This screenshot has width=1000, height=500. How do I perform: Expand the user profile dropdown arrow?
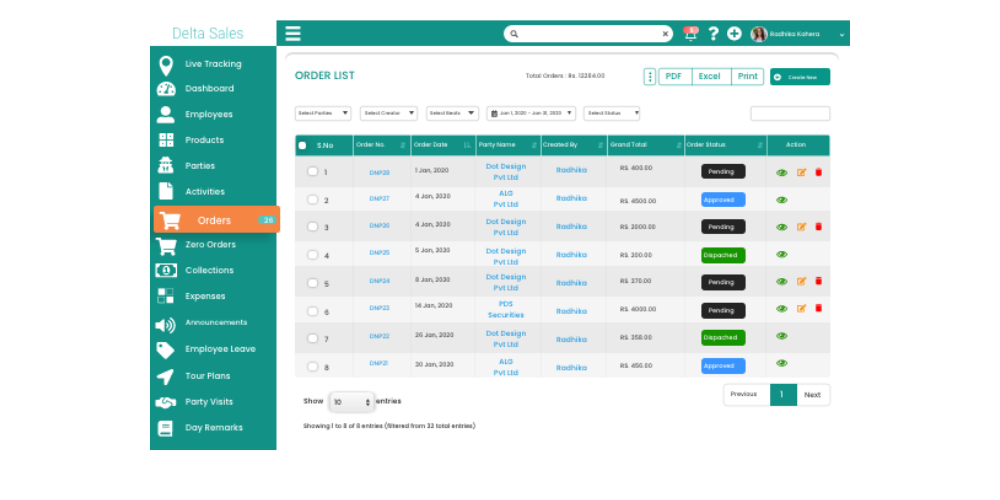click(x=842, y=35)
